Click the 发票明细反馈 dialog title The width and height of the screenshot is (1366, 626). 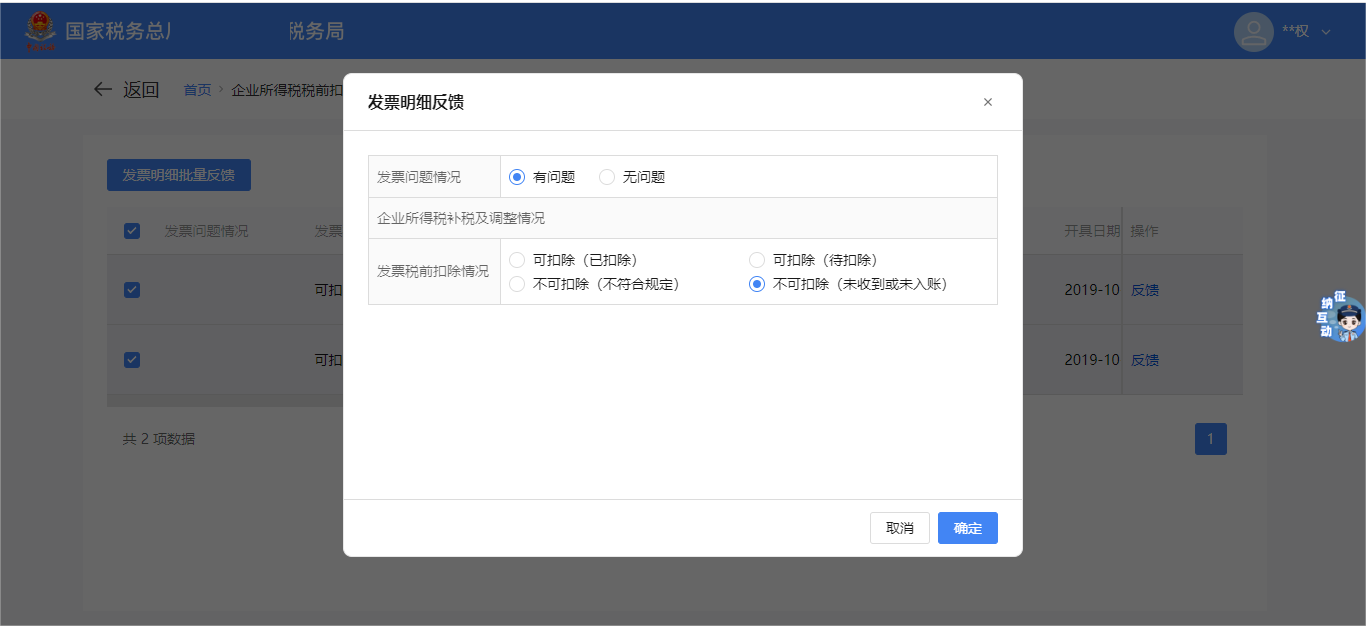(416, 102)
